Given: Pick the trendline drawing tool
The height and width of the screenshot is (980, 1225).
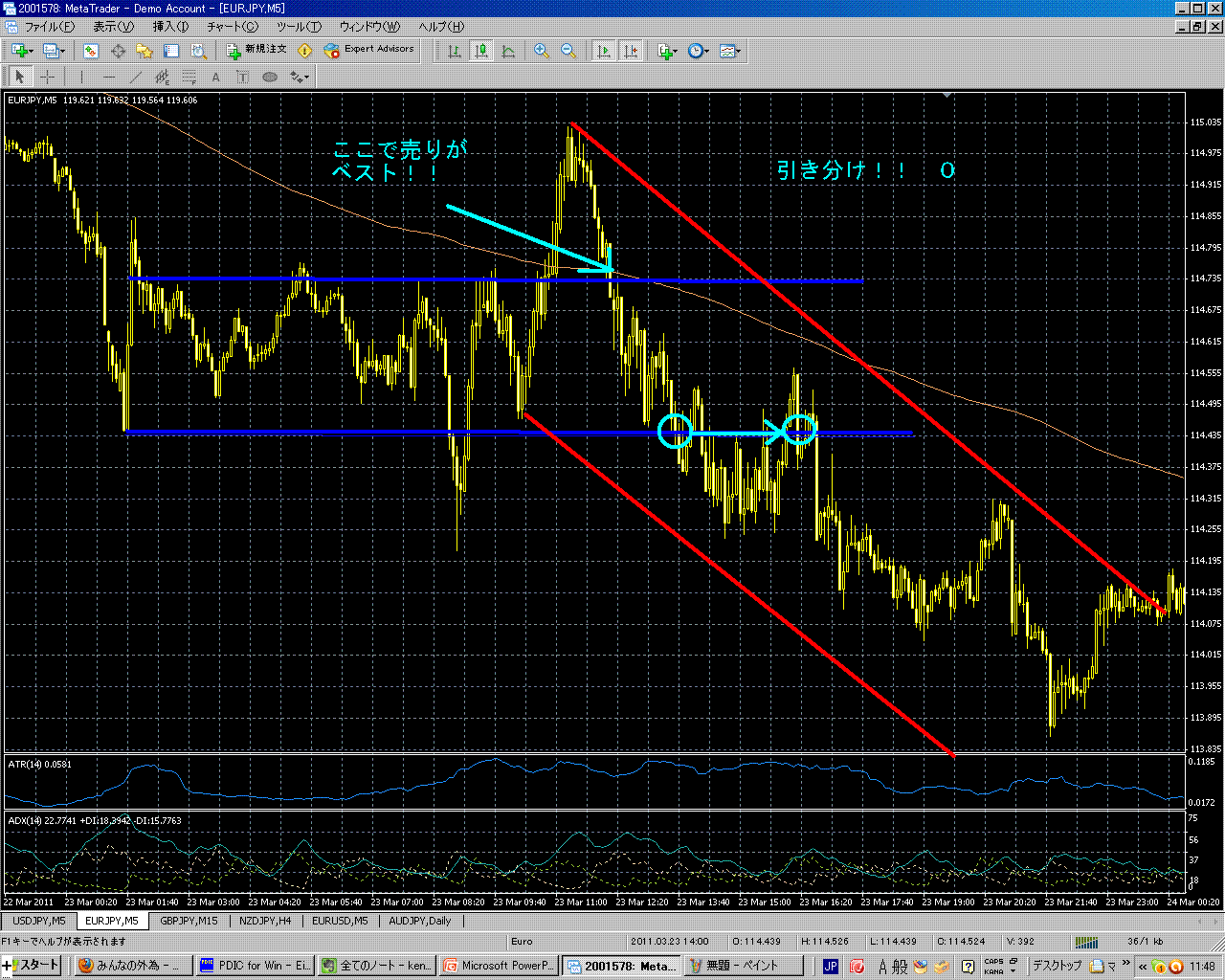Looking at the screenshot, I should coord(135,78).
